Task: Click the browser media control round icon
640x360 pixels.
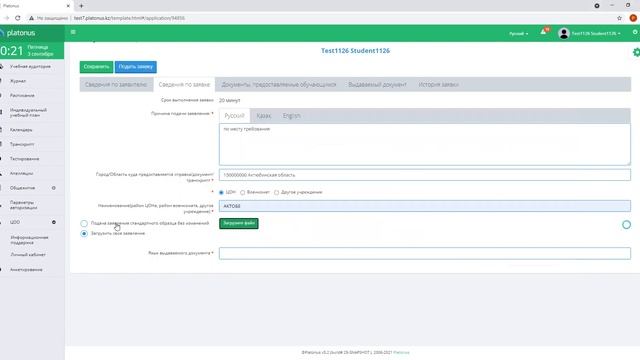Action: [597, 6]
